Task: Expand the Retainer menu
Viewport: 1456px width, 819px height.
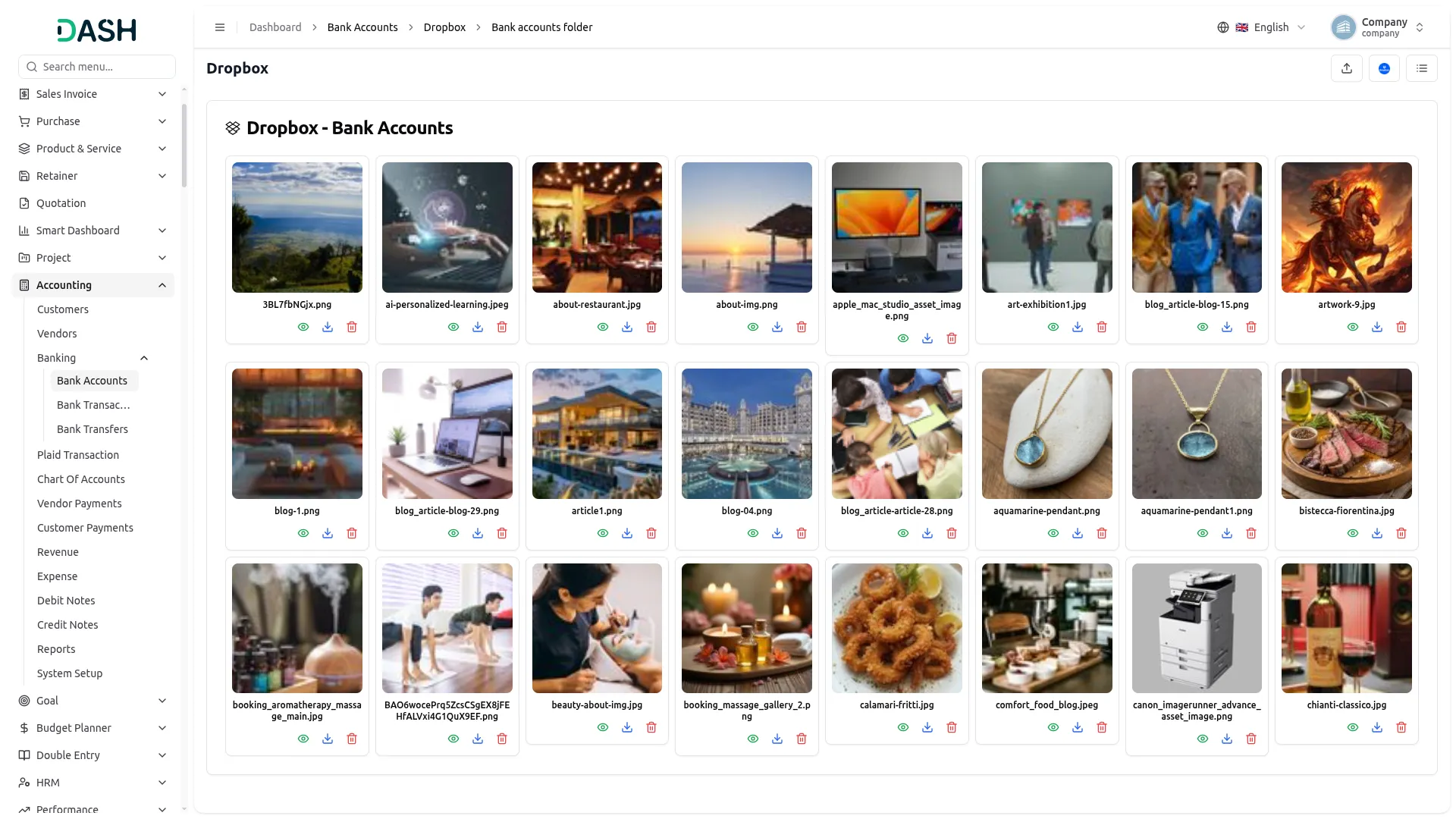Action: click(x=93, y=176)
